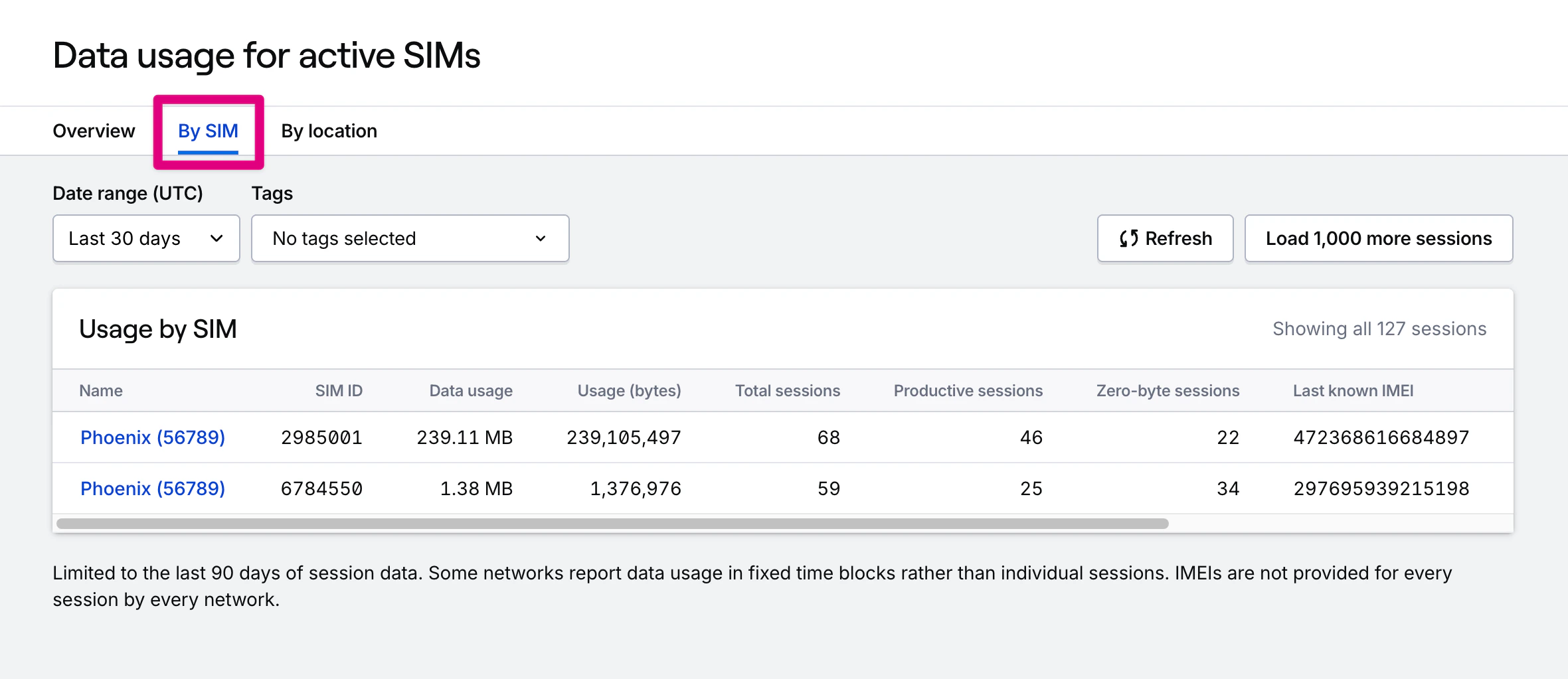
Task: Select SIM ID 6784550 cell
Action: click(x=321, y=489)
